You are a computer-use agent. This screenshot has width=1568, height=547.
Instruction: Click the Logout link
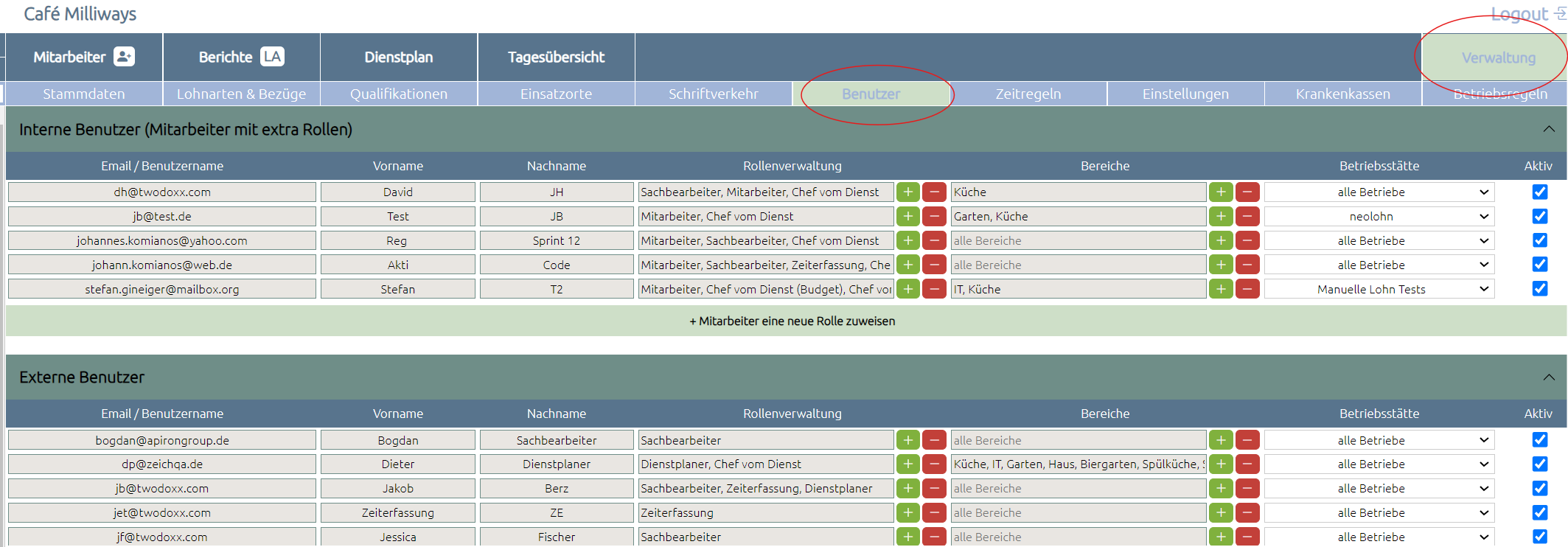coord(1519,14)
